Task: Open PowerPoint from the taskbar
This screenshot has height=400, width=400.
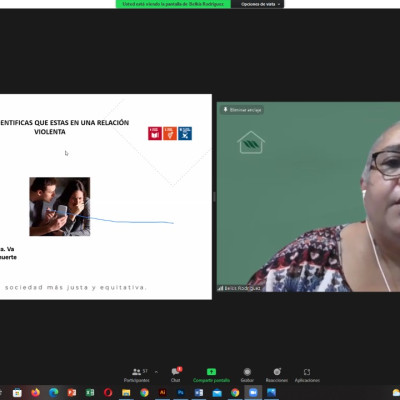Action: click(x=72, y=393)
